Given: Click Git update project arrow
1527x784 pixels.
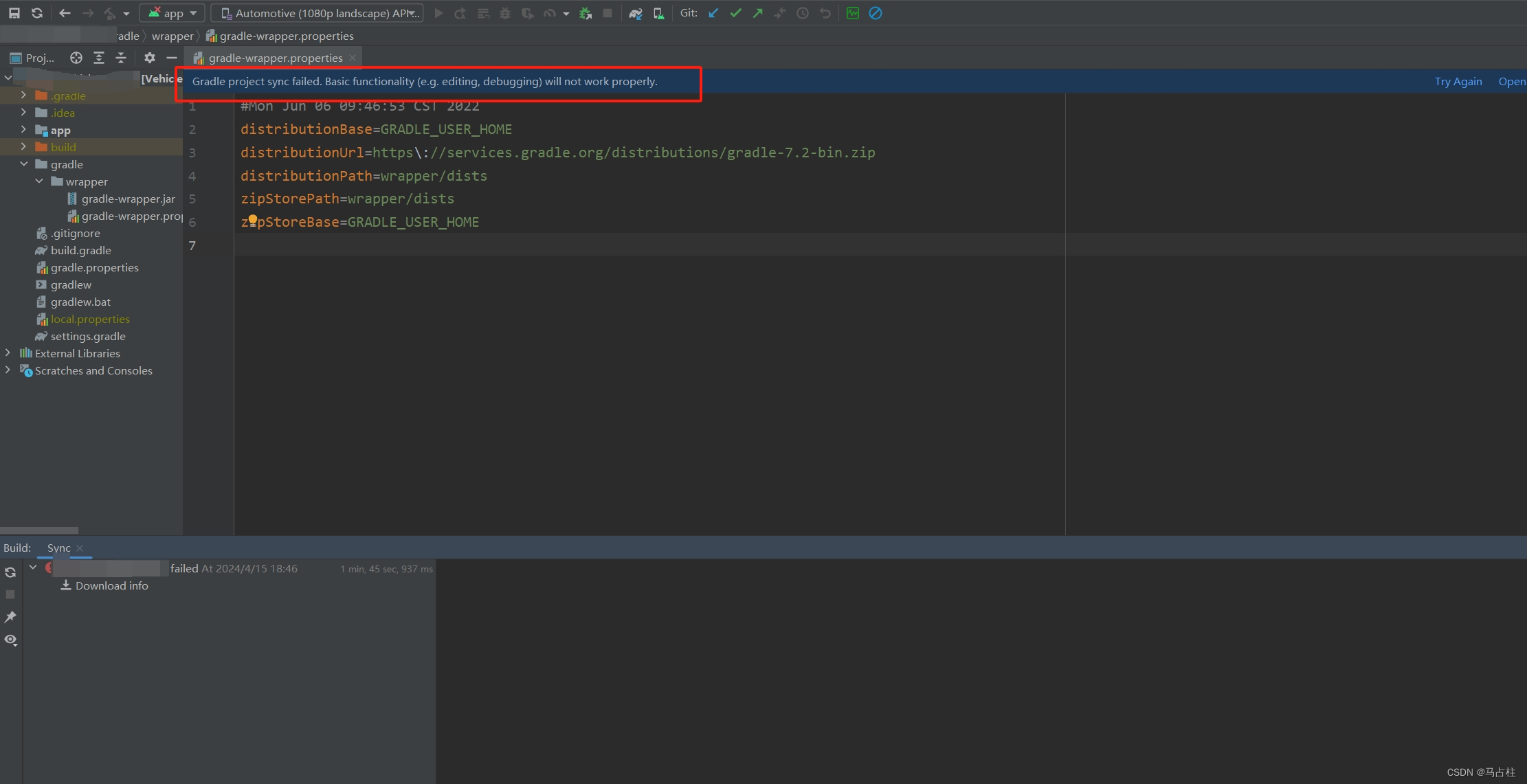Looking at the screenshot, I should click(713, 13).
